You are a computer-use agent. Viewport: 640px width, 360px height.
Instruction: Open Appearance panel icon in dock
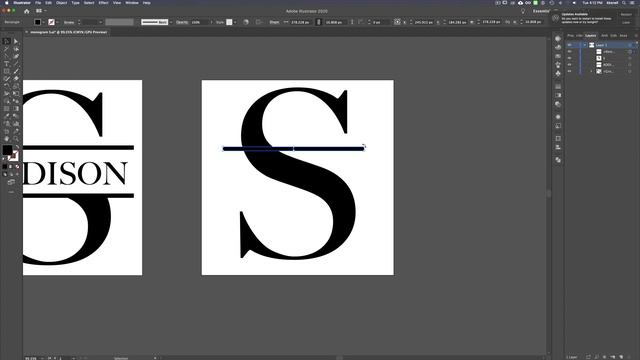(558, 117)
